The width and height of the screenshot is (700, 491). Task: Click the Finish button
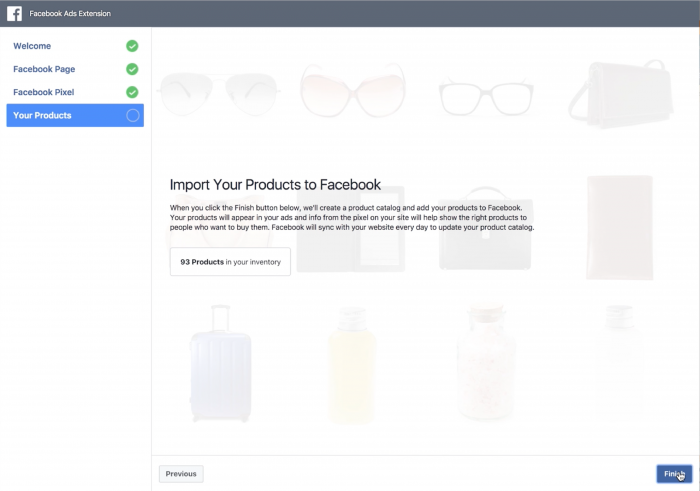pos(674,474)
